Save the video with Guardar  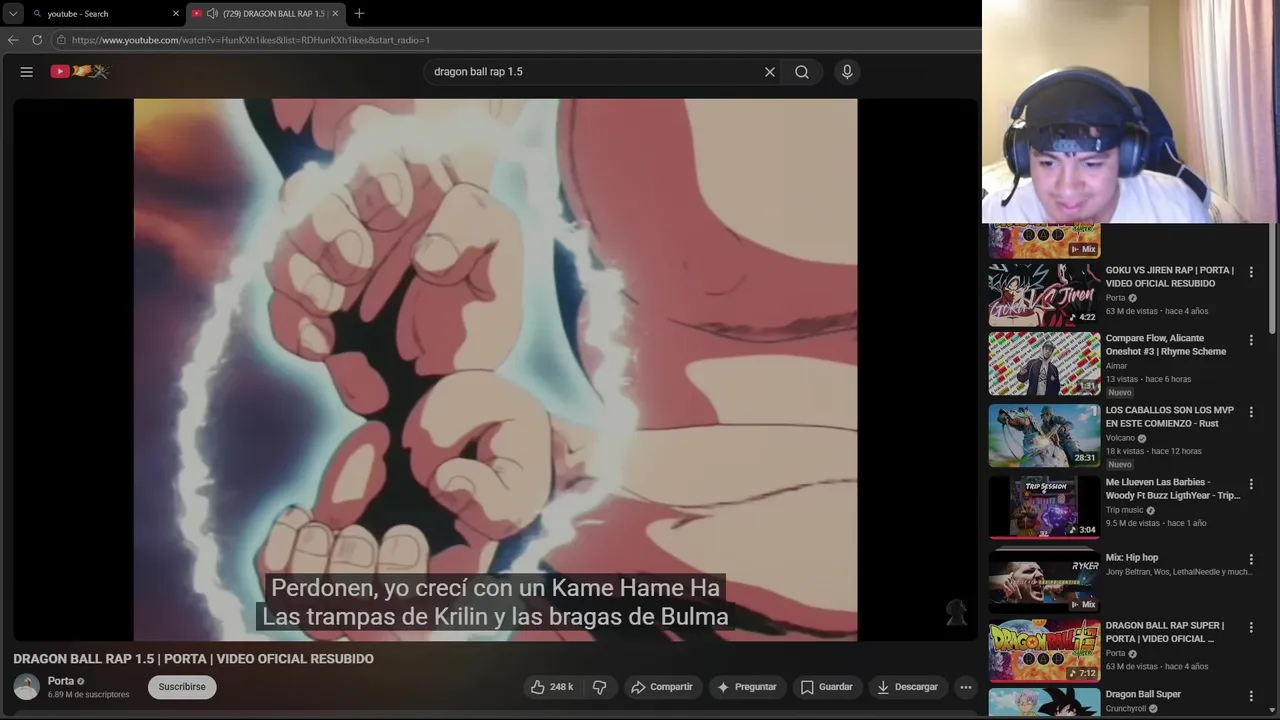click(827, 687)
